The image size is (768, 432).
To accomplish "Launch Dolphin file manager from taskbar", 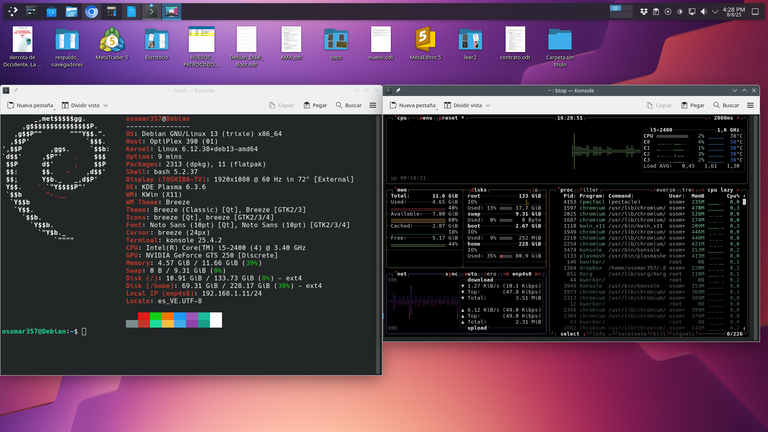I will tap(72, 12).
